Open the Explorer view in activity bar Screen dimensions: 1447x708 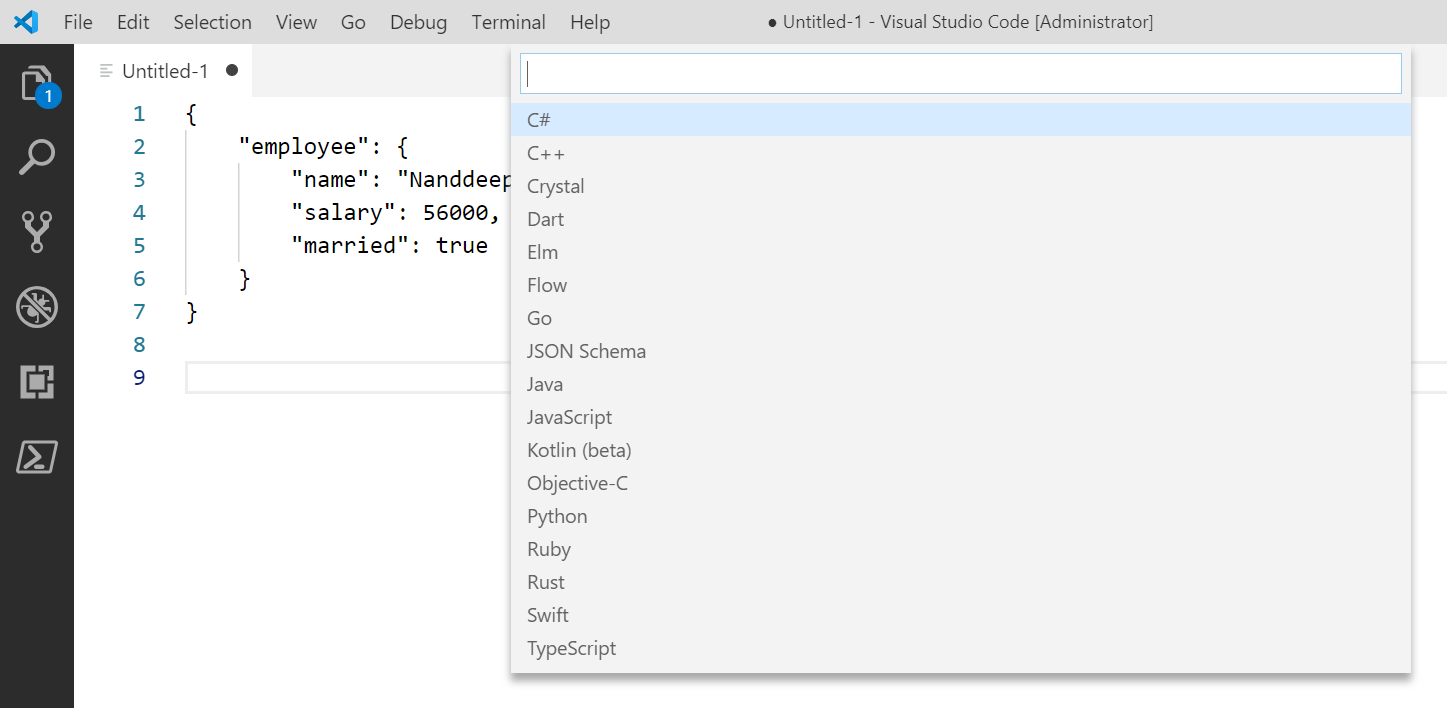pyautogui.click(x=37, y=84)
